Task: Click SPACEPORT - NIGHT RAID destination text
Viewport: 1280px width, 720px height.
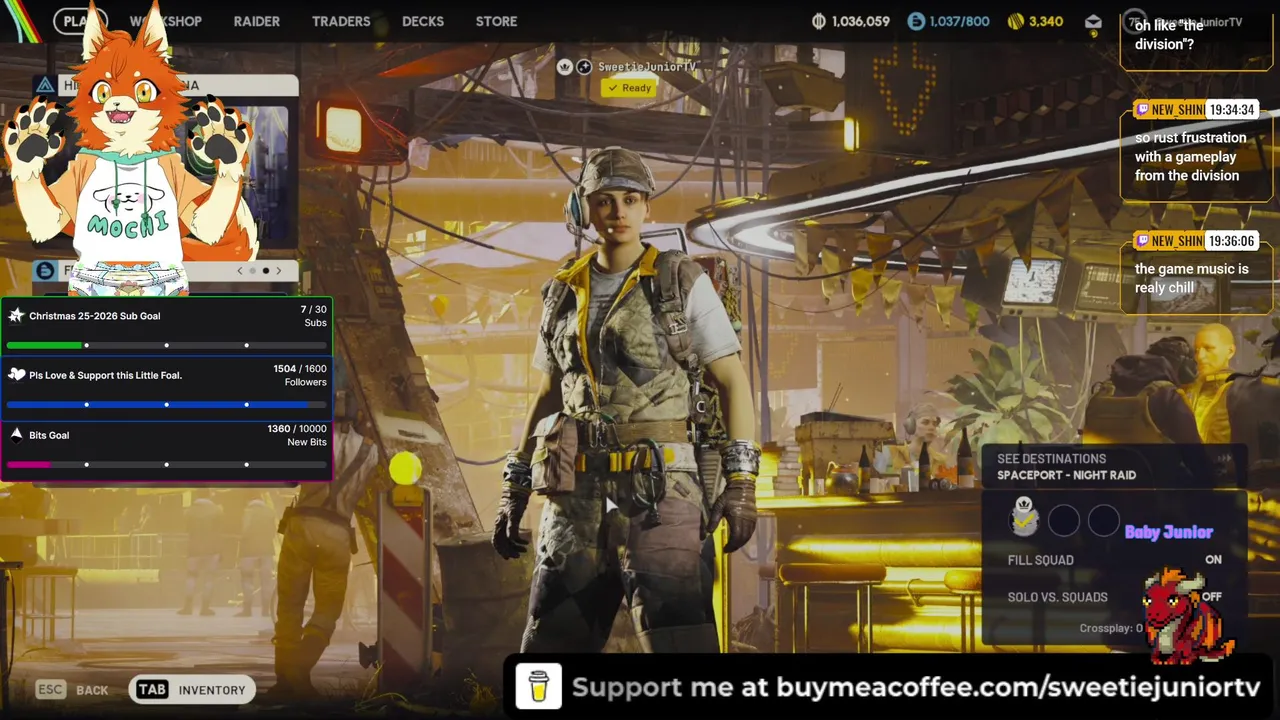Action: (x=1066, y=475)
